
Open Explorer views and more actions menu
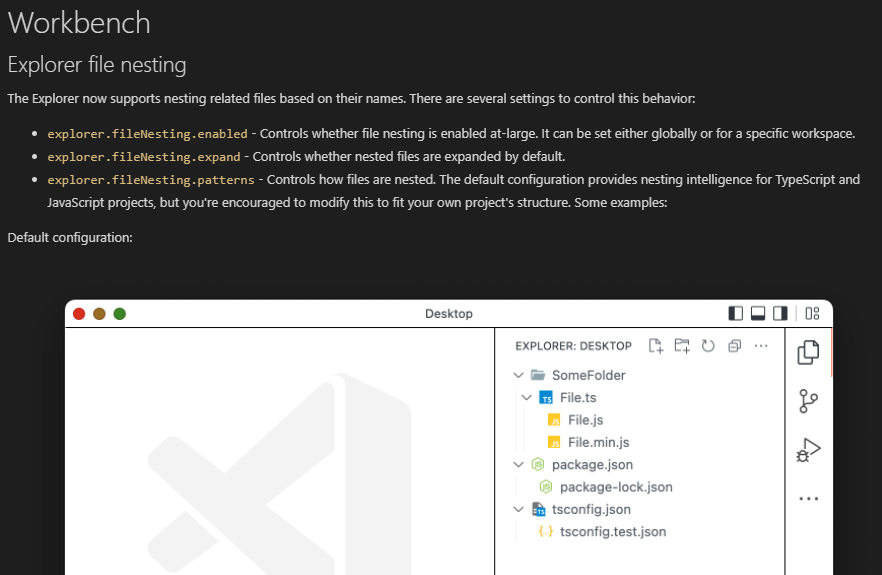point(760,346)
